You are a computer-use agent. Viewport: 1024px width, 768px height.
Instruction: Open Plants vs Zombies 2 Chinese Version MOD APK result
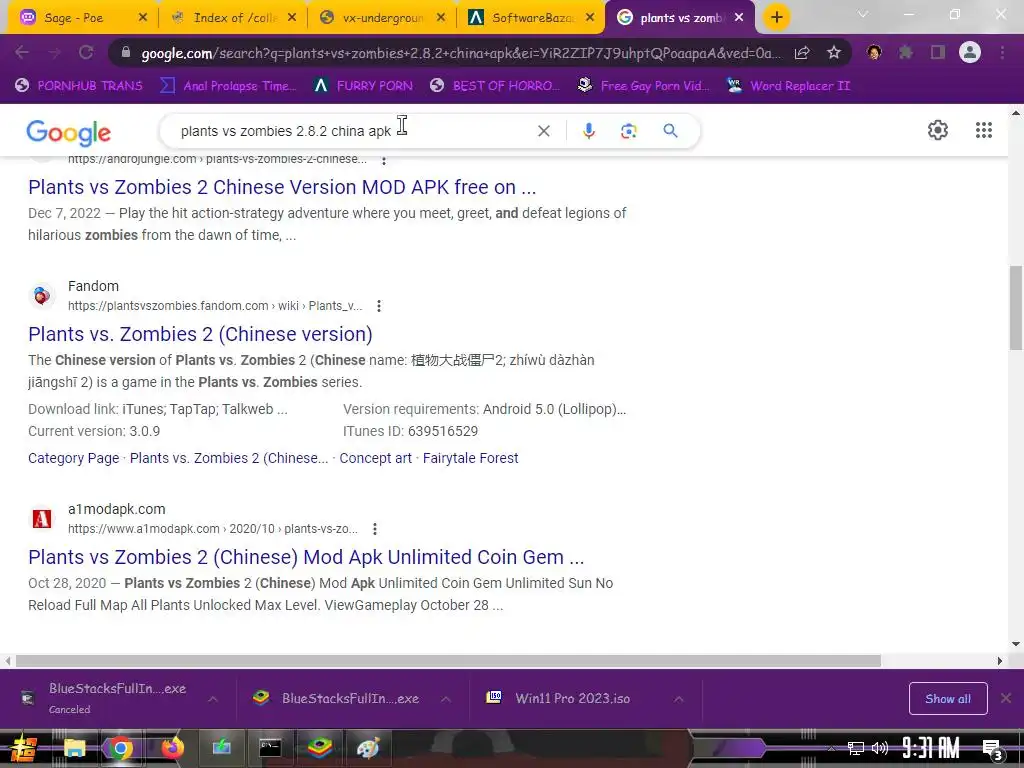click(282, 187)
